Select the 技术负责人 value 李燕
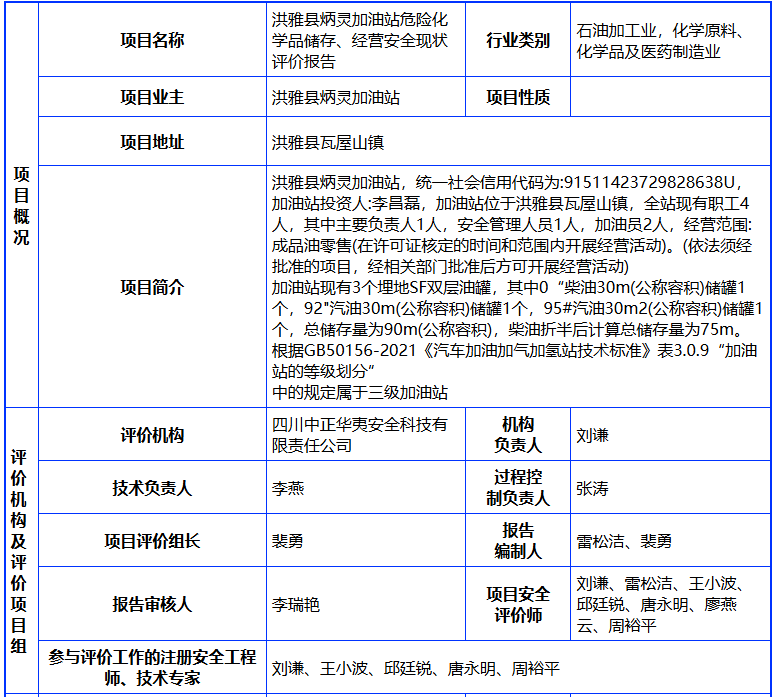This screenshot has width=776, height=697. (288, 488)
